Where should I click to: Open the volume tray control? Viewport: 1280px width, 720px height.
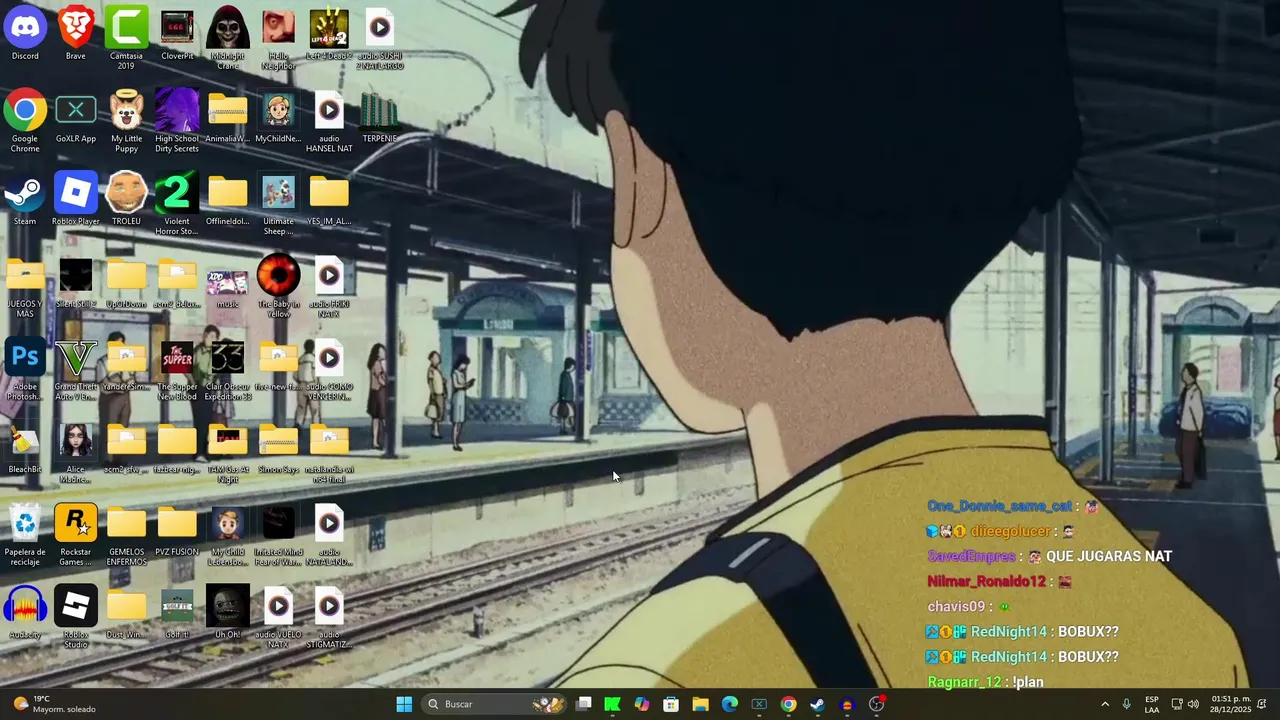[1193, 704]
